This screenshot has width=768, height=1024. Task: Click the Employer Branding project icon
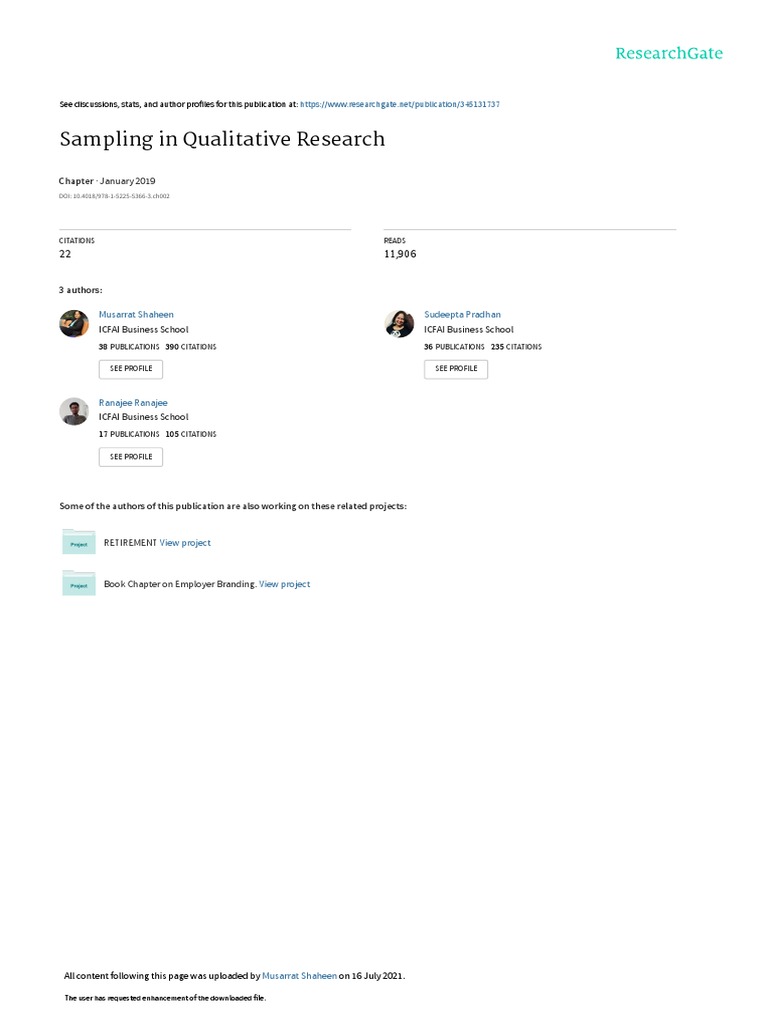(79, 584)
